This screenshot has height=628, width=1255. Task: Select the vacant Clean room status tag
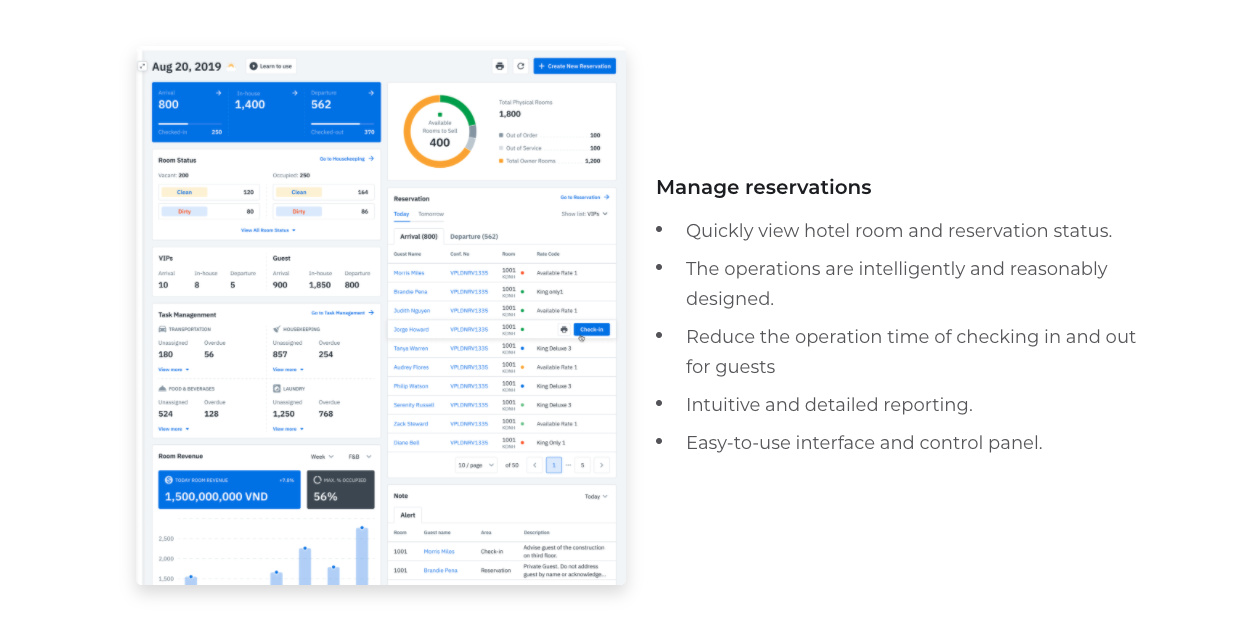coord(185,192)
